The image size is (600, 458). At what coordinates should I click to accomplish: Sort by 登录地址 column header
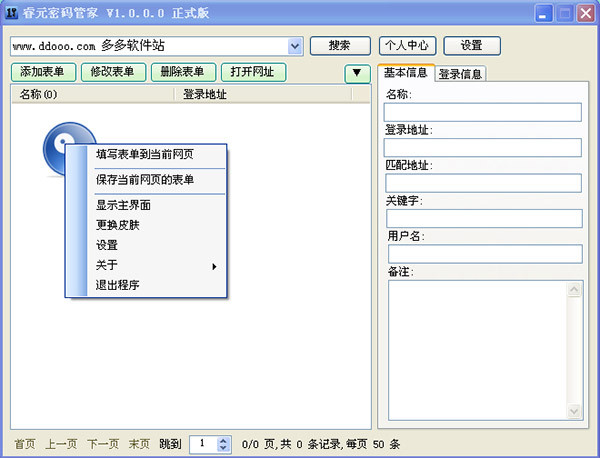(x=263, y=94)
